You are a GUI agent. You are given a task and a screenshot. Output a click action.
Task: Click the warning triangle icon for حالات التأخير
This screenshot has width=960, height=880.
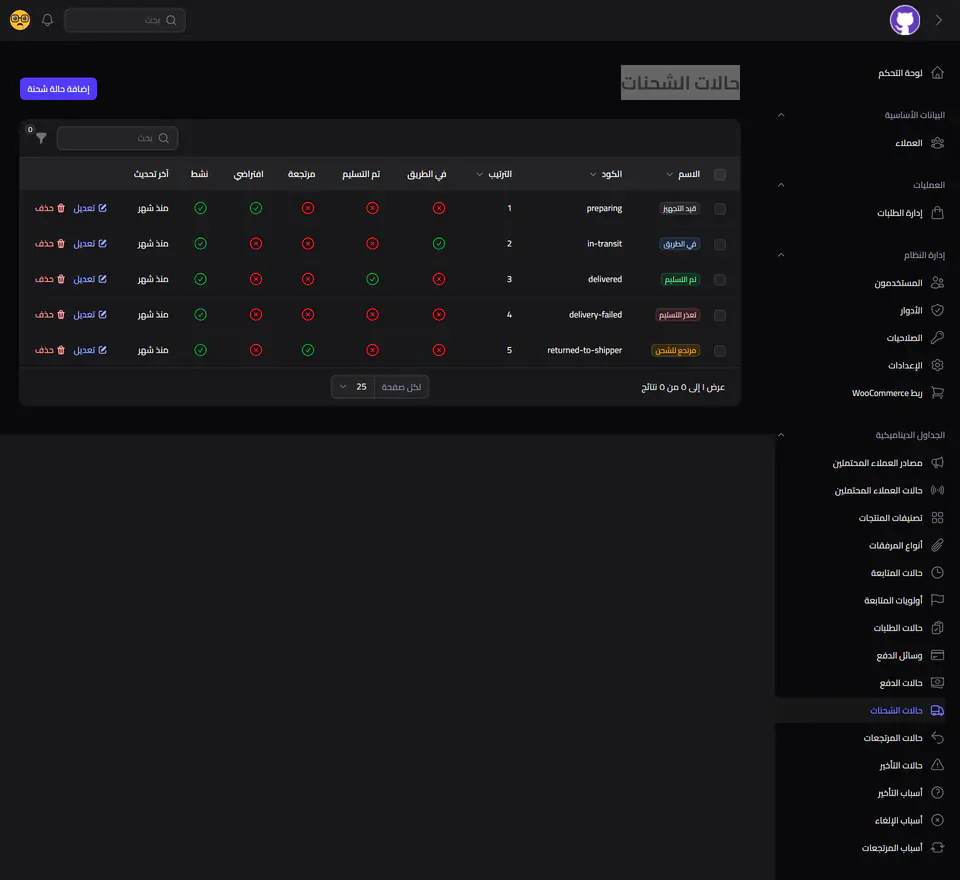click(937, 765)
